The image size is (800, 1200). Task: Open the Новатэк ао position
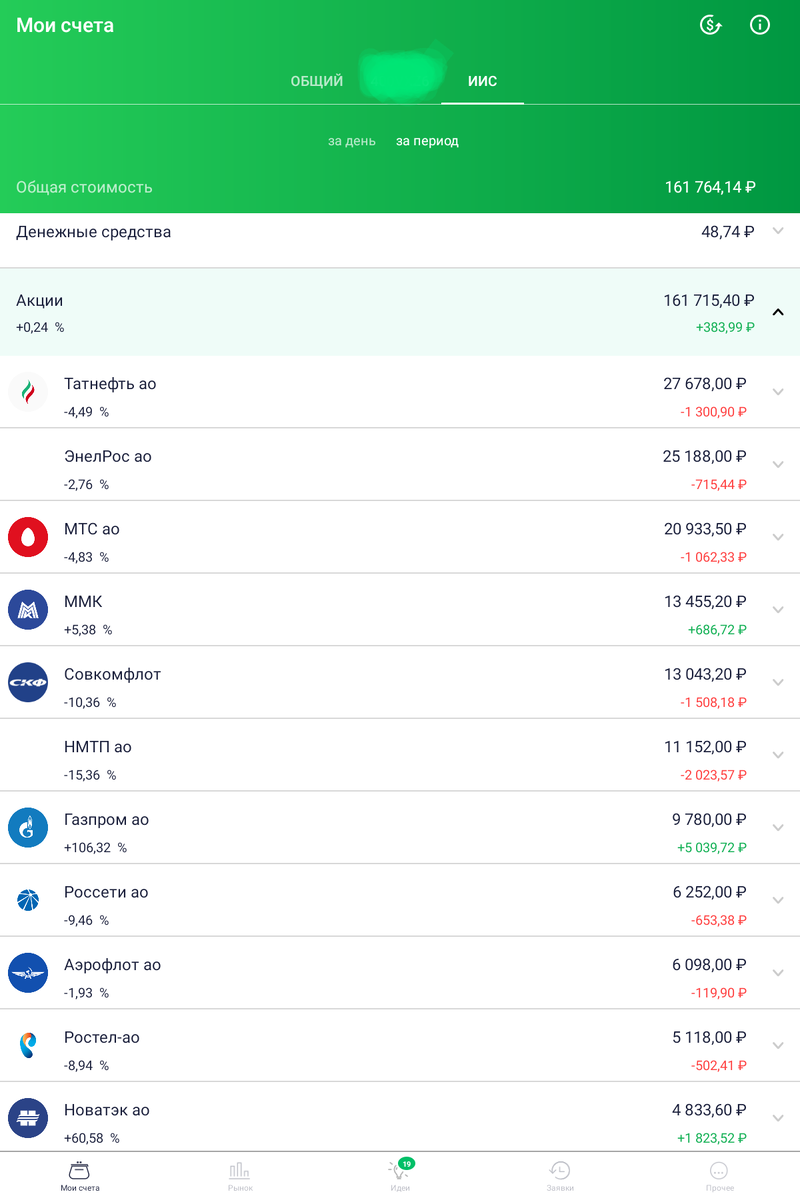click(400, 1118)
